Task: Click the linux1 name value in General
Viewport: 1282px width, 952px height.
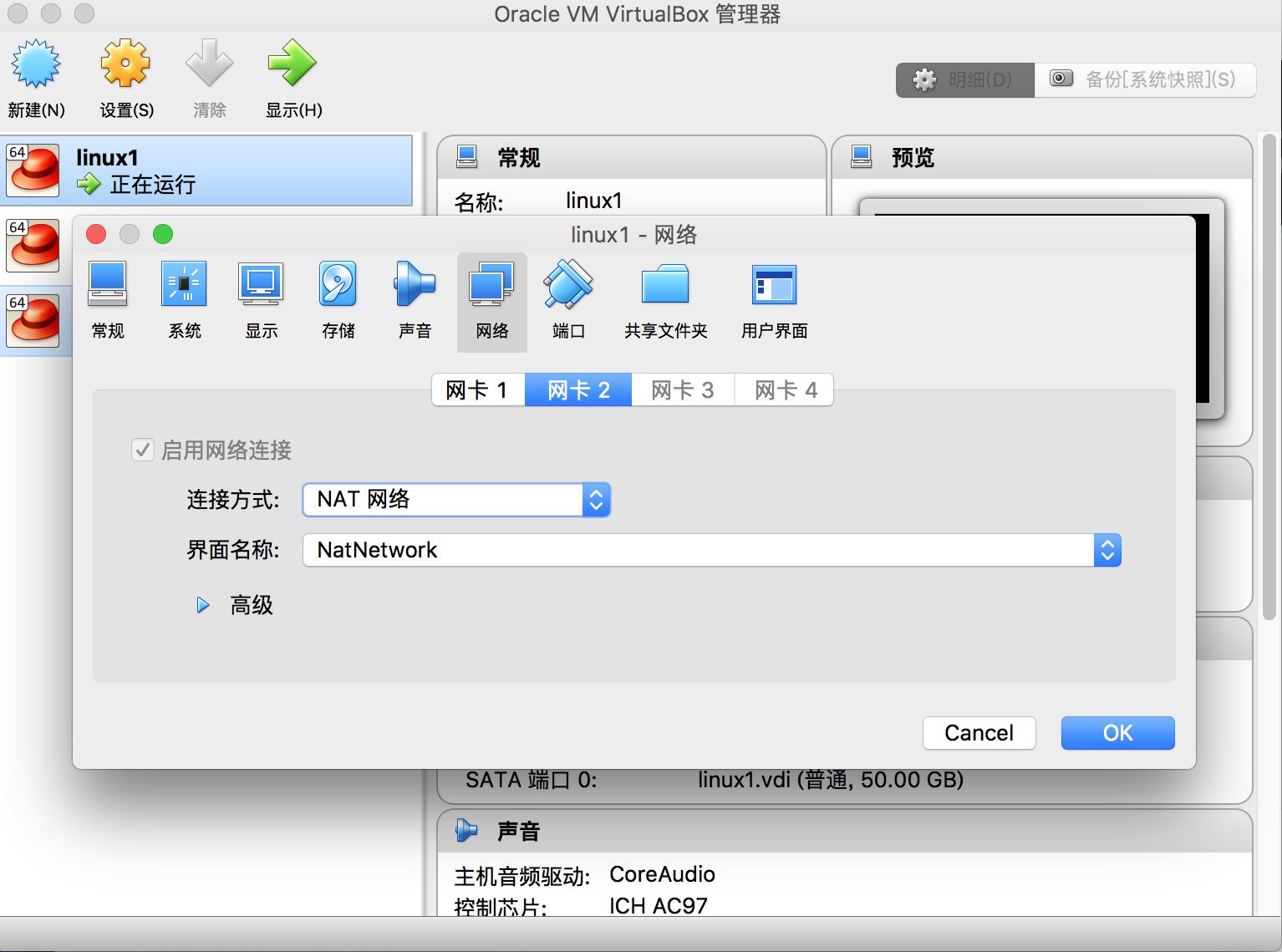Action: pyautogui.click(x=594, y=201)
